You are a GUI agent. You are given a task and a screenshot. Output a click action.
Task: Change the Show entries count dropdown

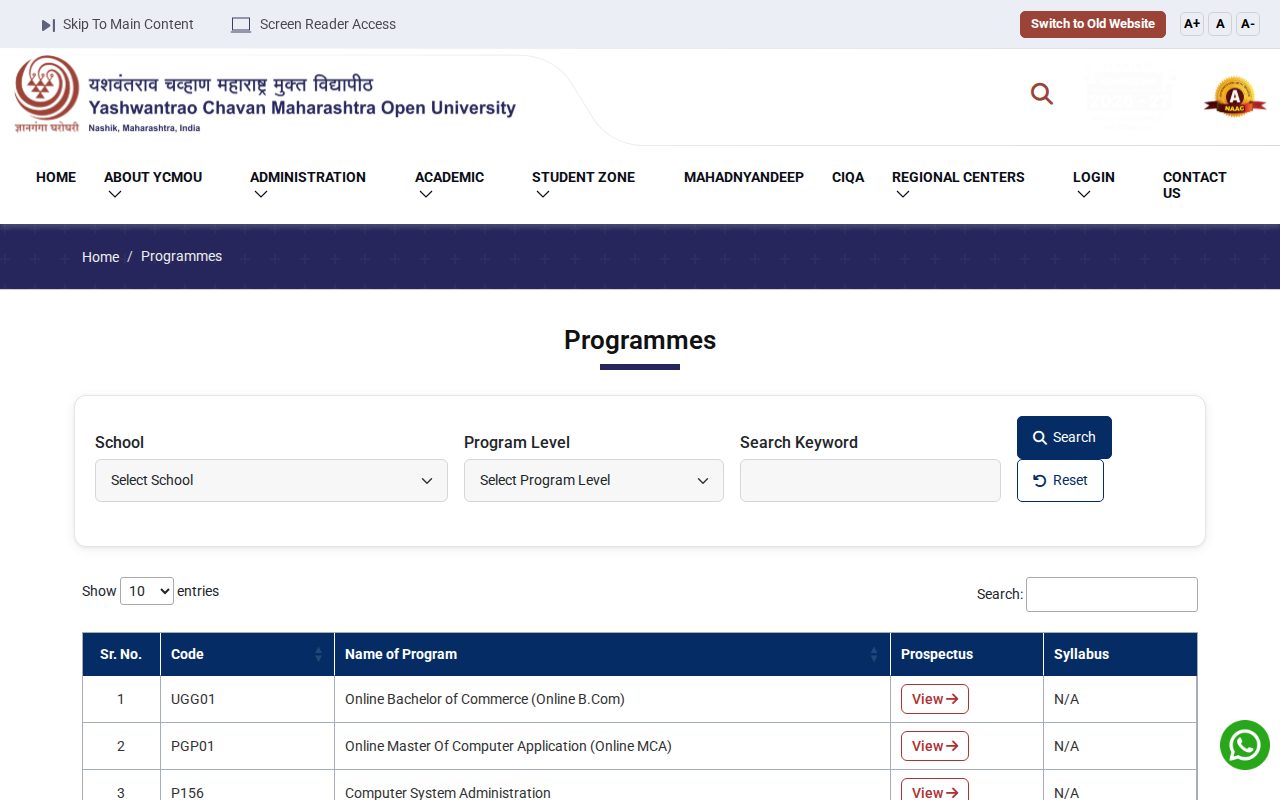click(147, 591)
